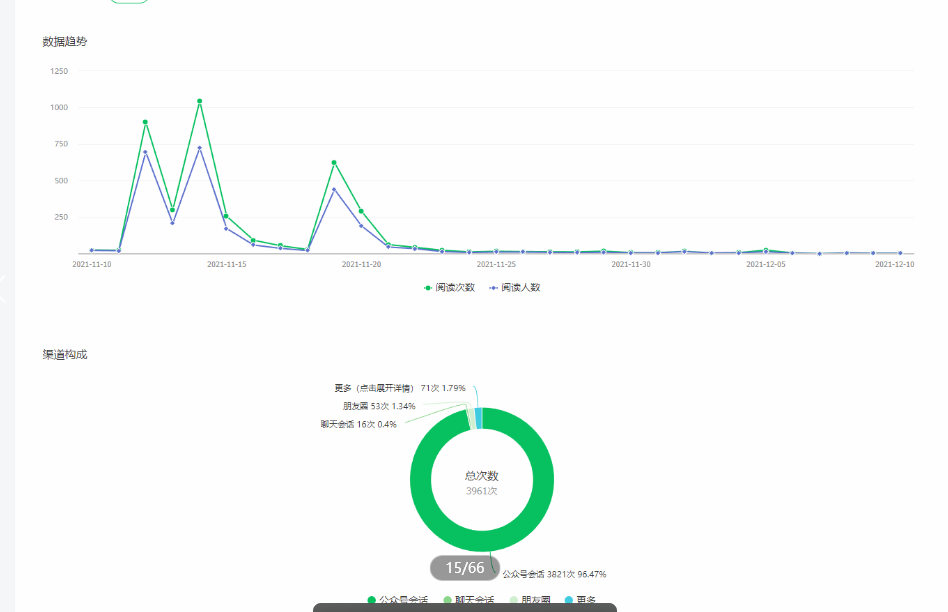Click the 15/66 page indicator badge
The image size is (948, 612).
pyautogui.click(x=465, y=568)
